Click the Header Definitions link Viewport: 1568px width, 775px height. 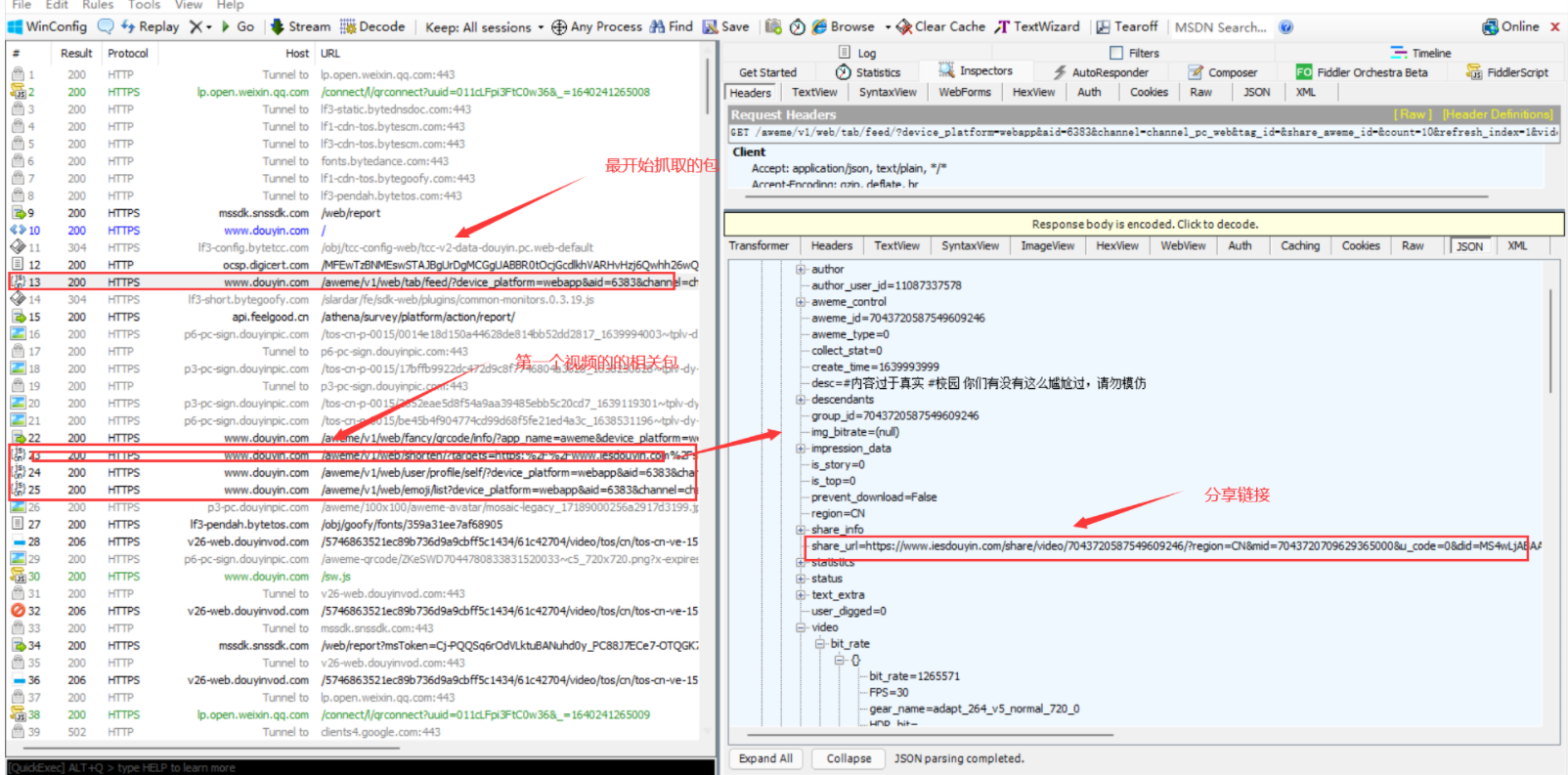(1498, 114)
